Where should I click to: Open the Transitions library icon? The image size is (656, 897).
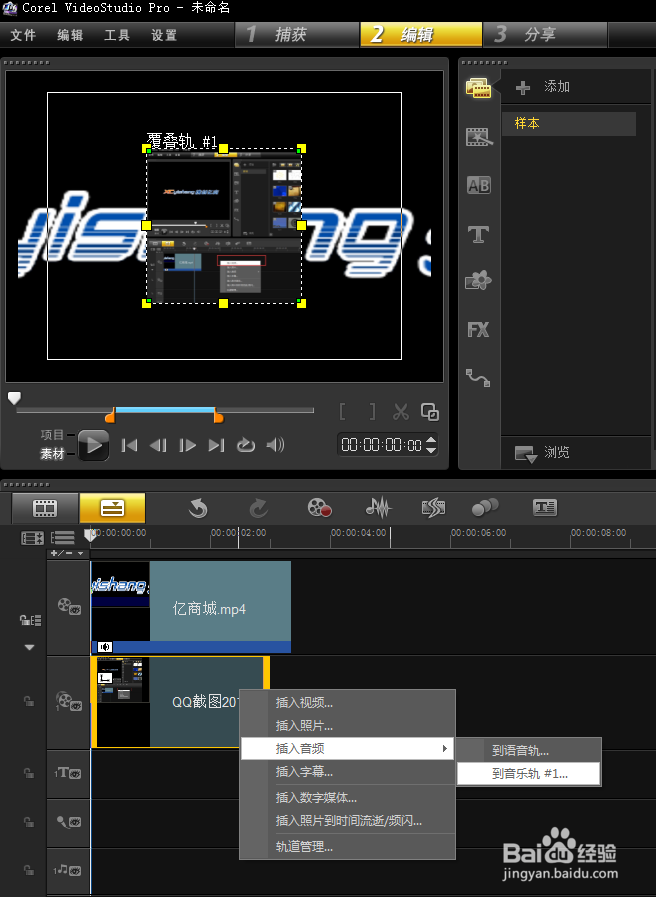479,137
